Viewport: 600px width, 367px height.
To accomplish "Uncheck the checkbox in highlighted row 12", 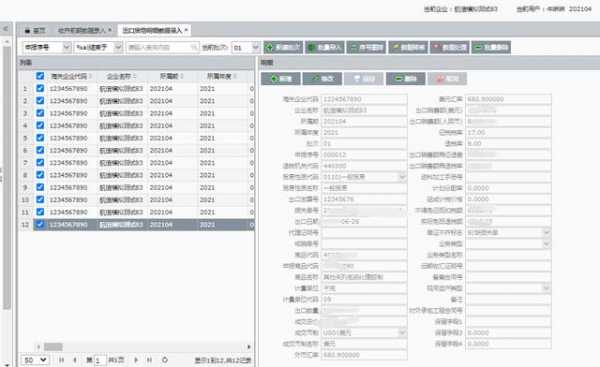I will pos(40,224).
